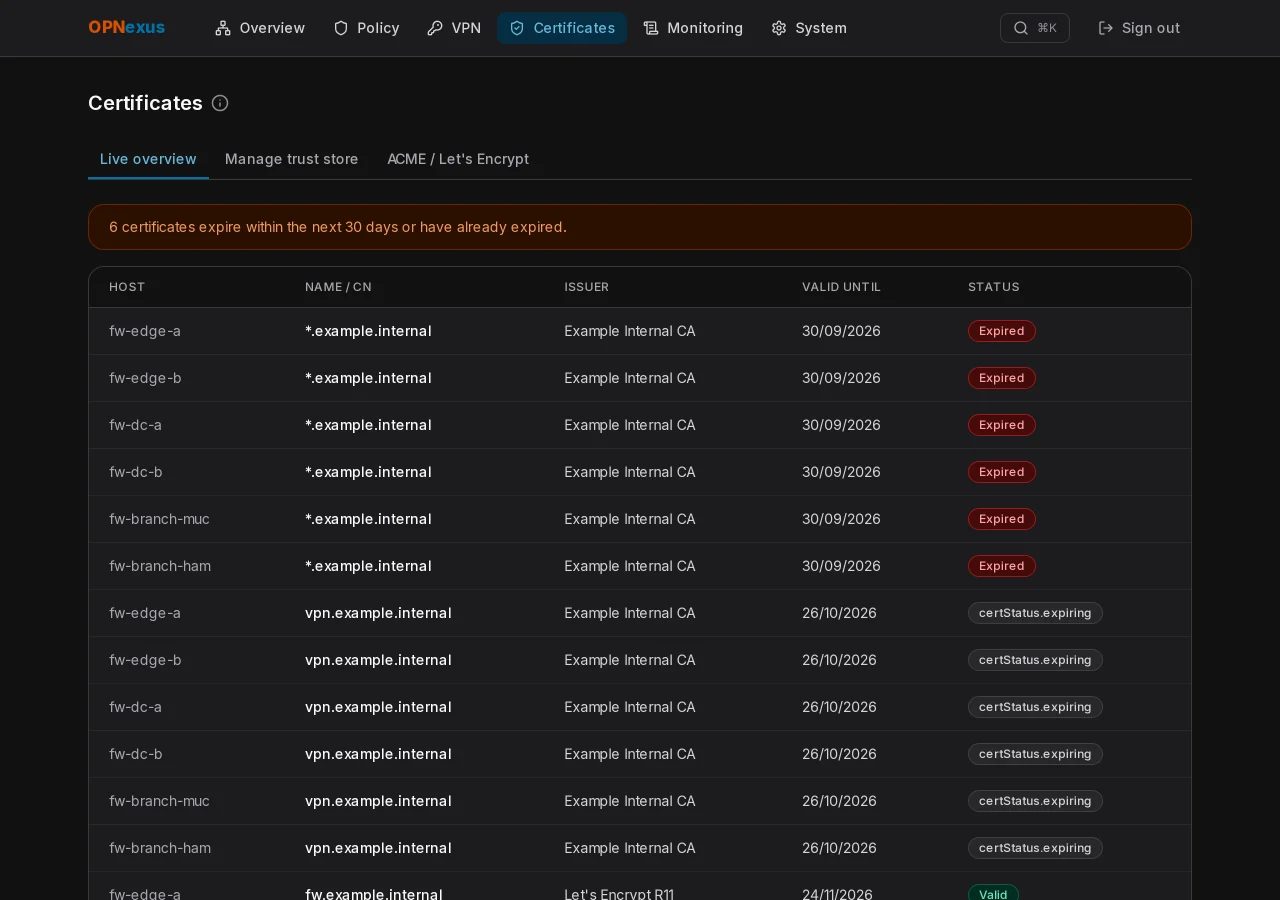The height and width of the screenshot is (900, 1280).
Task: Switch to the Manage trust store tab
Action: [x=292, y=159]
